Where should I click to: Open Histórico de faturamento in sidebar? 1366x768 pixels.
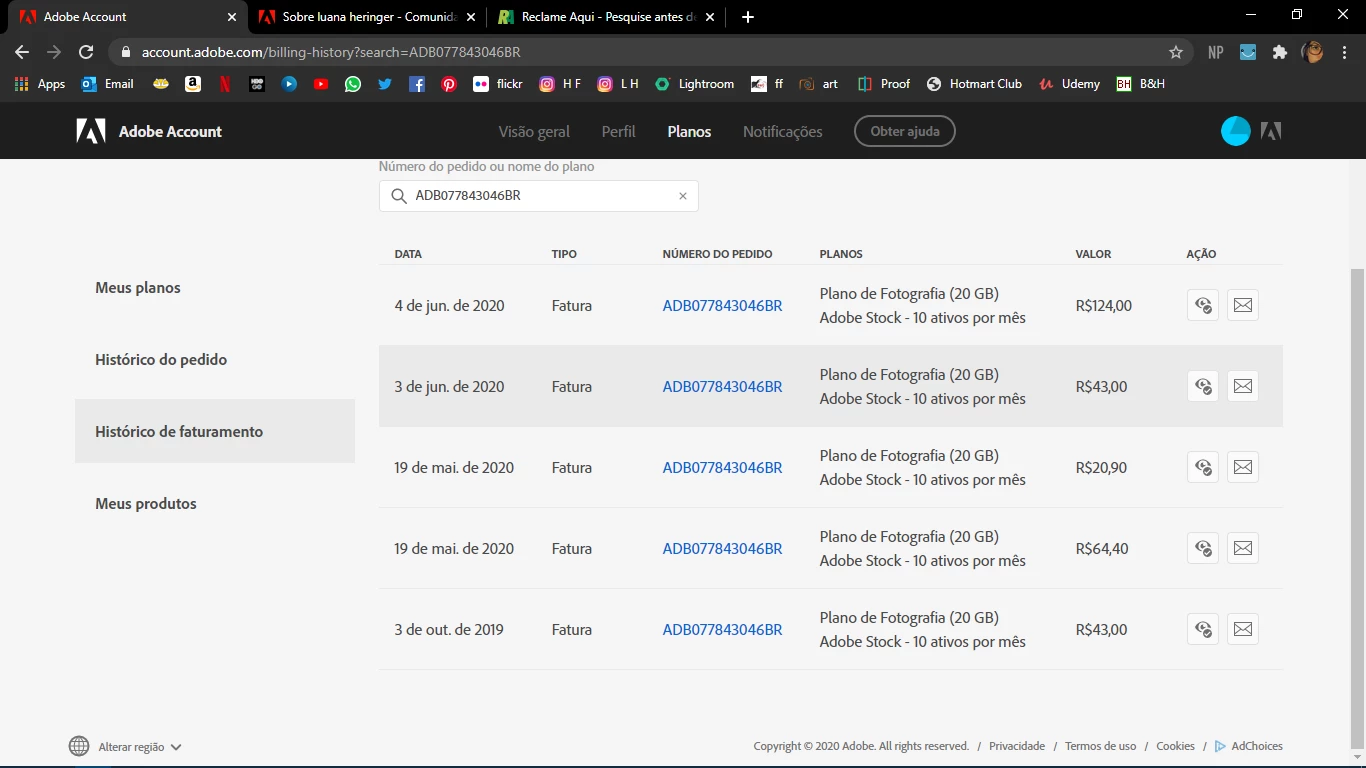coord(215,432)
